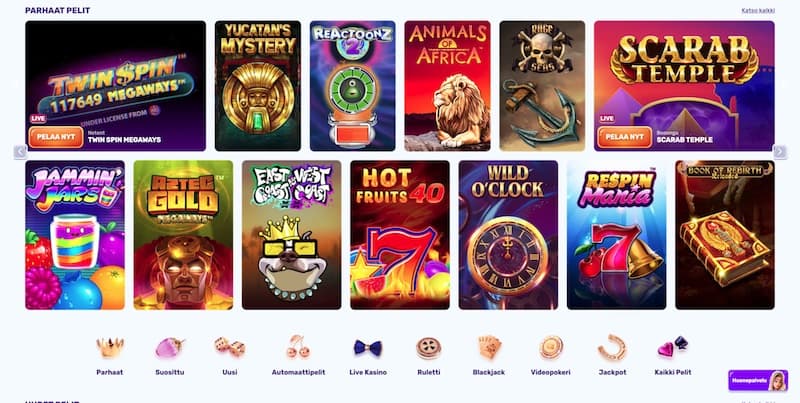Select the Suosittu pink gem icon
800x403 pixels.
click(170, 348)
